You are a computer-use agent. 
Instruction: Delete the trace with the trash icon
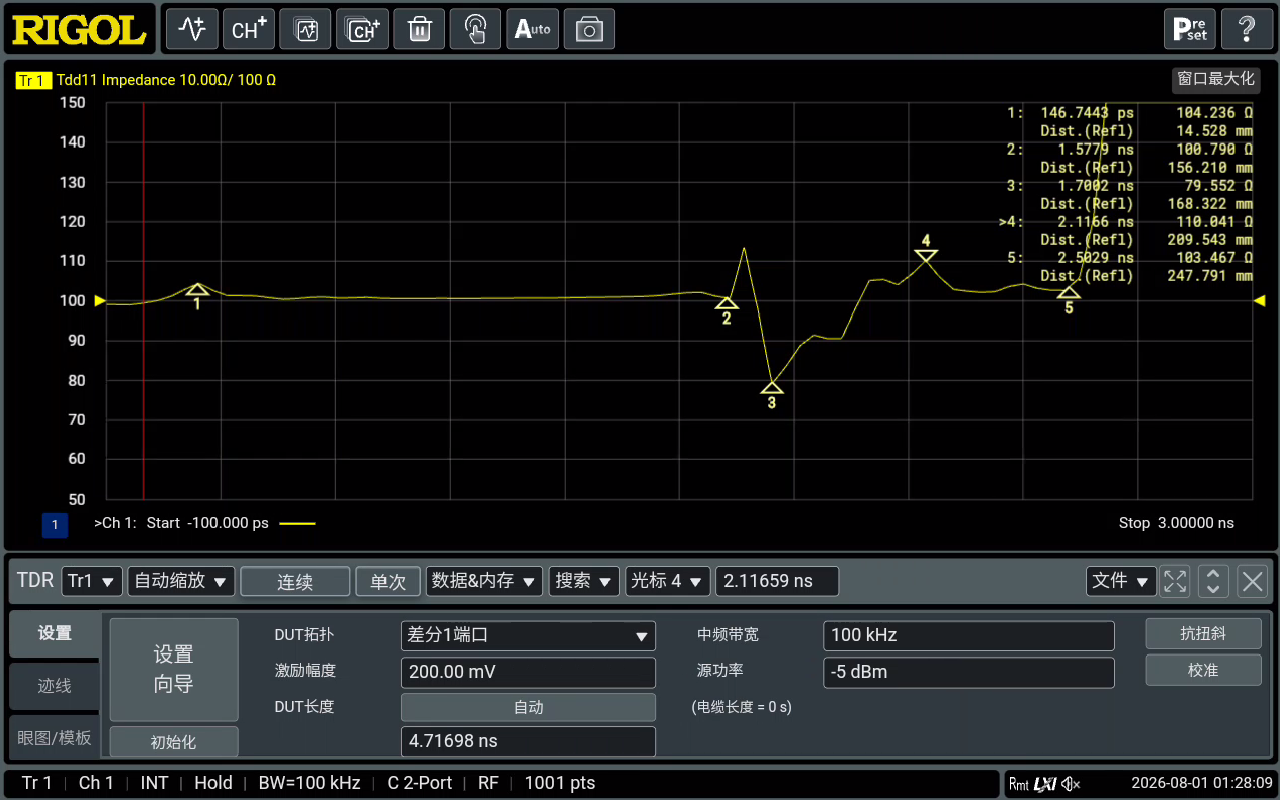(x=419, y=29)
